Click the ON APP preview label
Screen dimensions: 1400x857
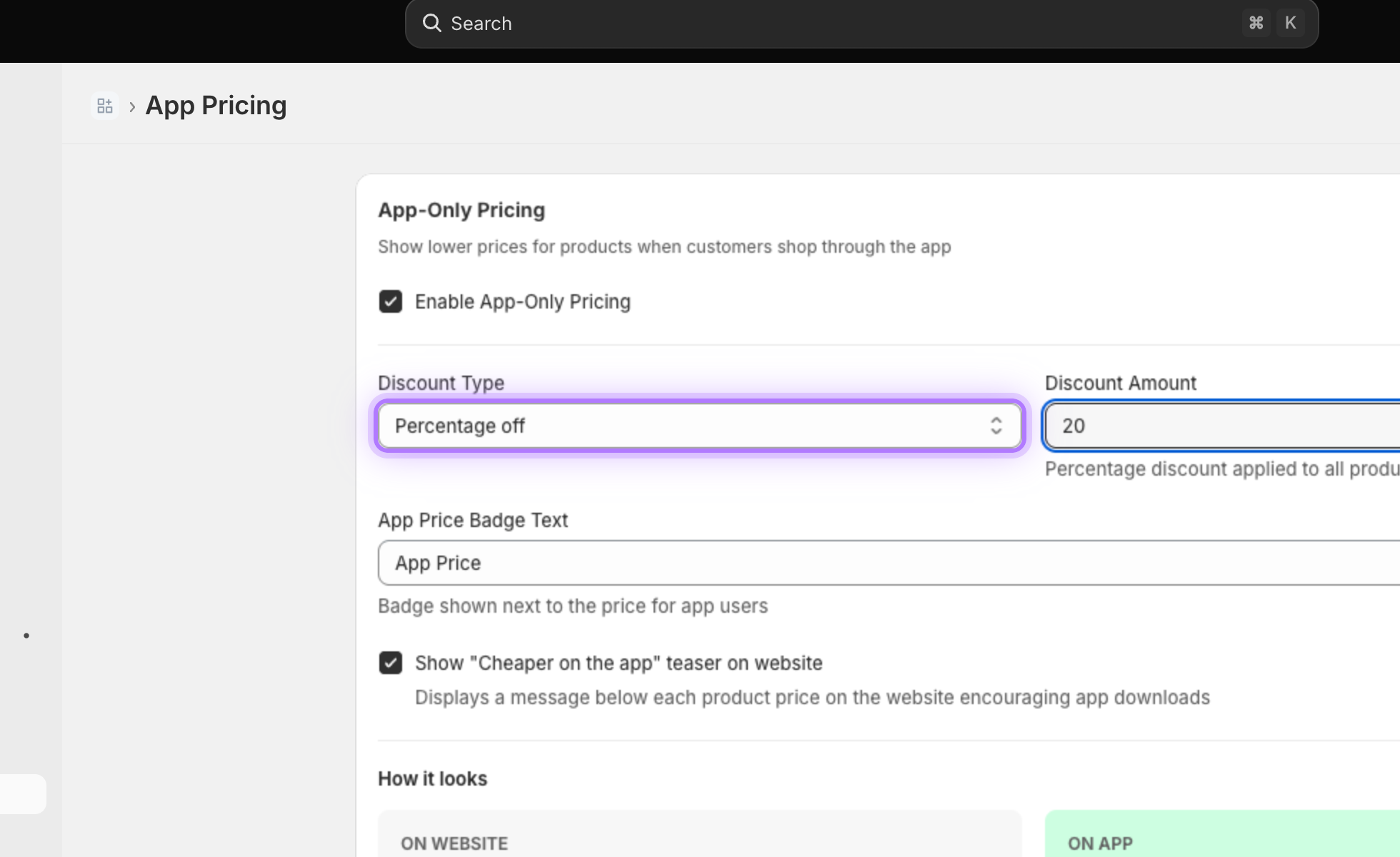pyautogui.click(x=1100, y=843)
